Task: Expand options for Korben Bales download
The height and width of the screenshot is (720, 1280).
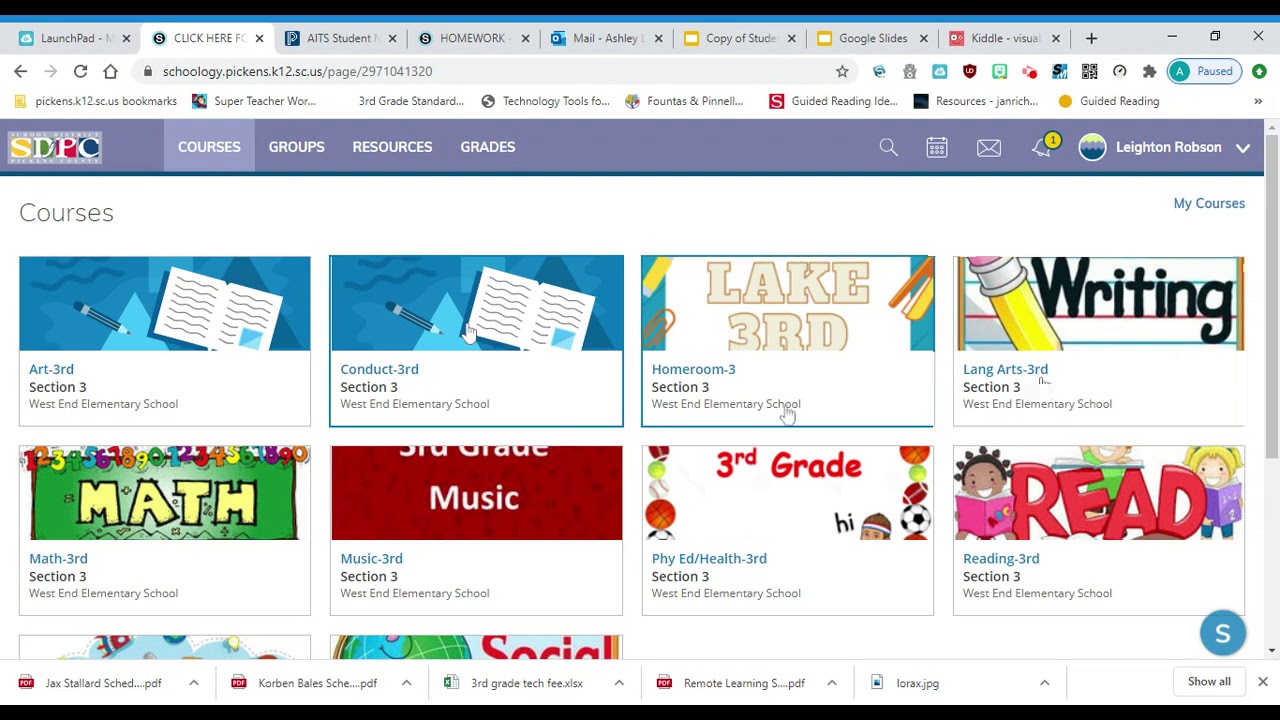Action: click(x=406, y=683)
